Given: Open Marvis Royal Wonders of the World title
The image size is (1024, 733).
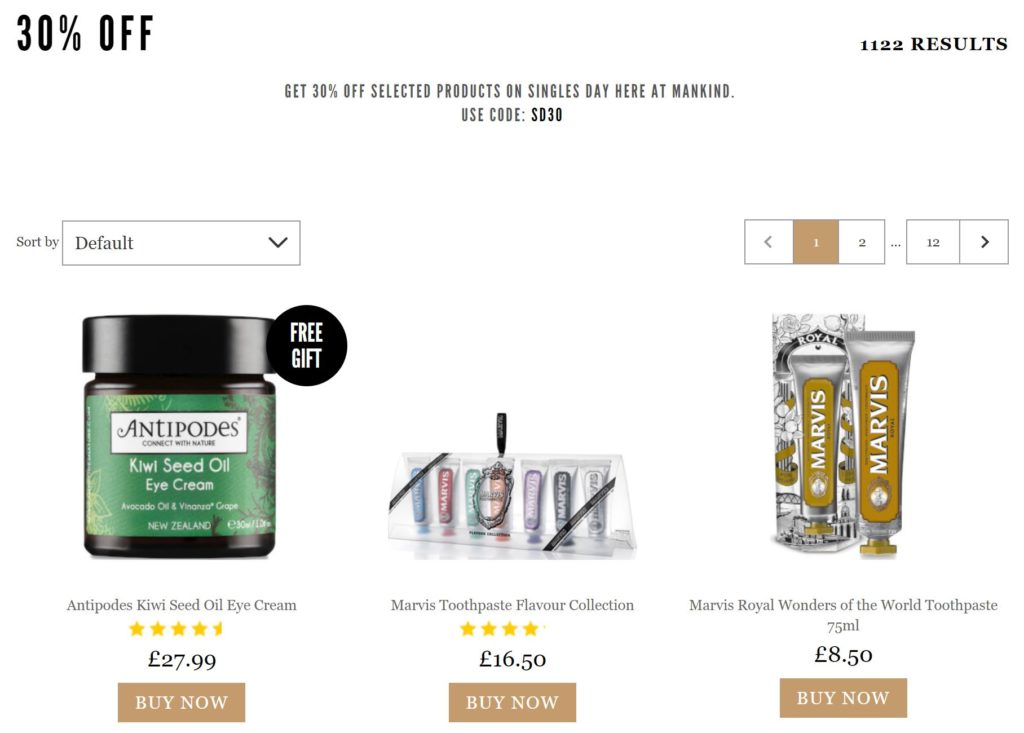Looking at the screenshot, I should click(843, 615).
